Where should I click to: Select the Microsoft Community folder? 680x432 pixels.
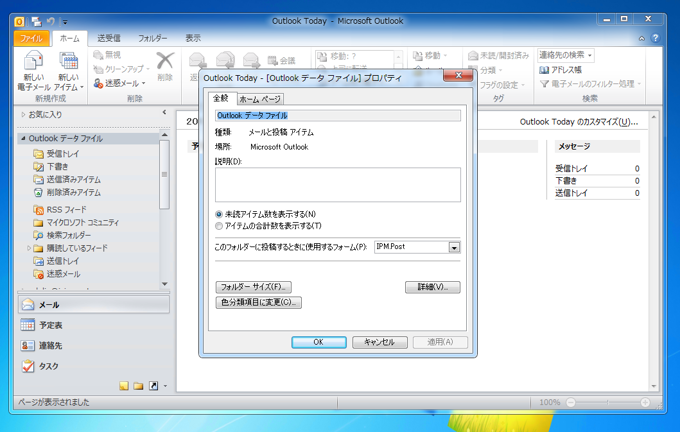click(x=82, y=223)
